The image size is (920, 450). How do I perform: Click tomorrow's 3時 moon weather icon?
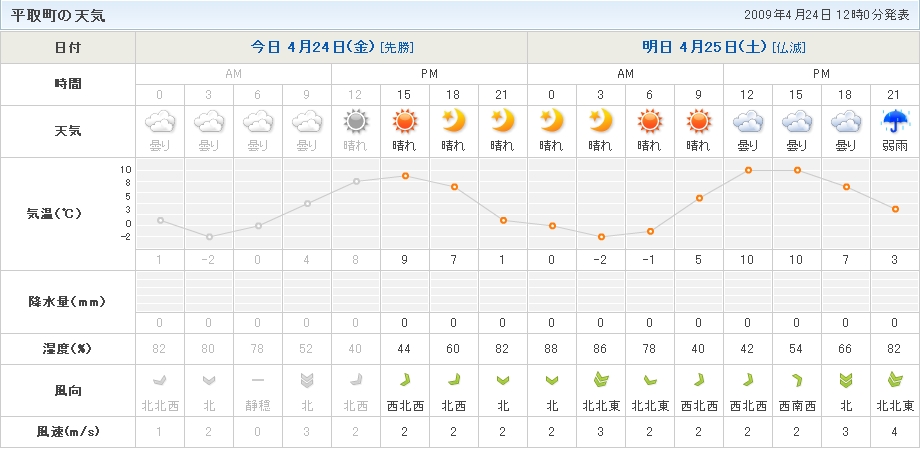click(x=601, y=121)
